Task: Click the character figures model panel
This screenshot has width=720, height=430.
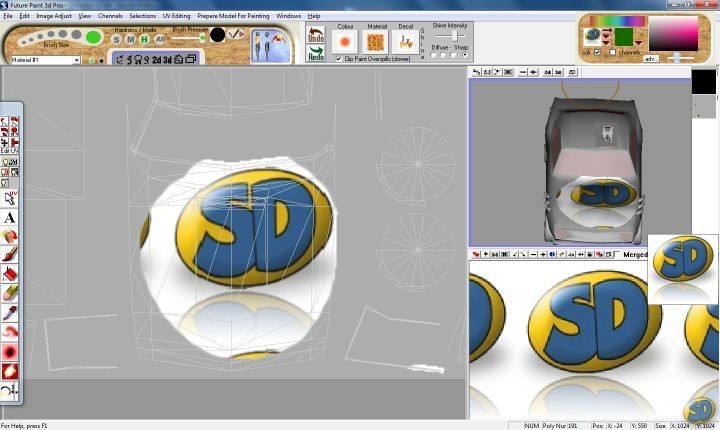Action: 271,46
